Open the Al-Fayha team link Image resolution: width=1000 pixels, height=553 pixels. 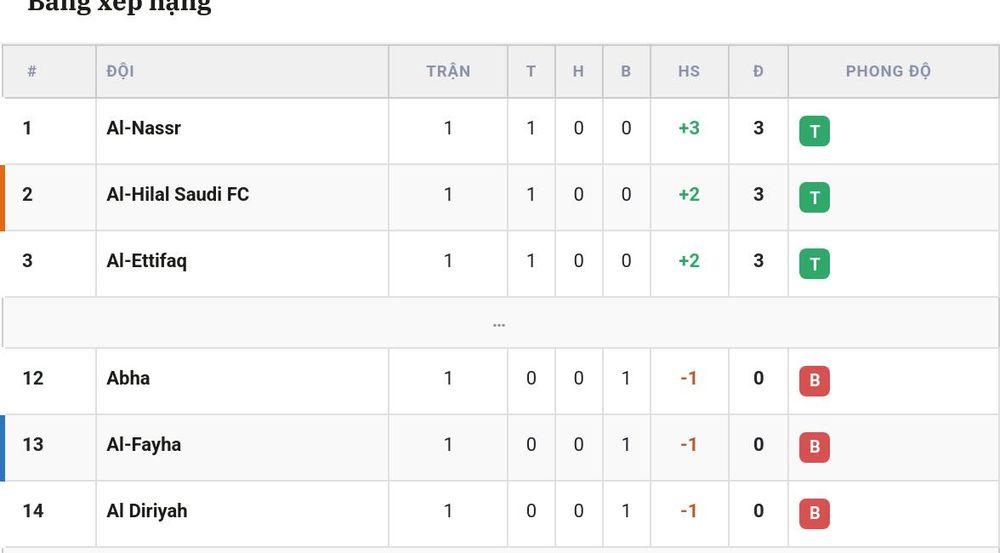(x=143, y=445)
